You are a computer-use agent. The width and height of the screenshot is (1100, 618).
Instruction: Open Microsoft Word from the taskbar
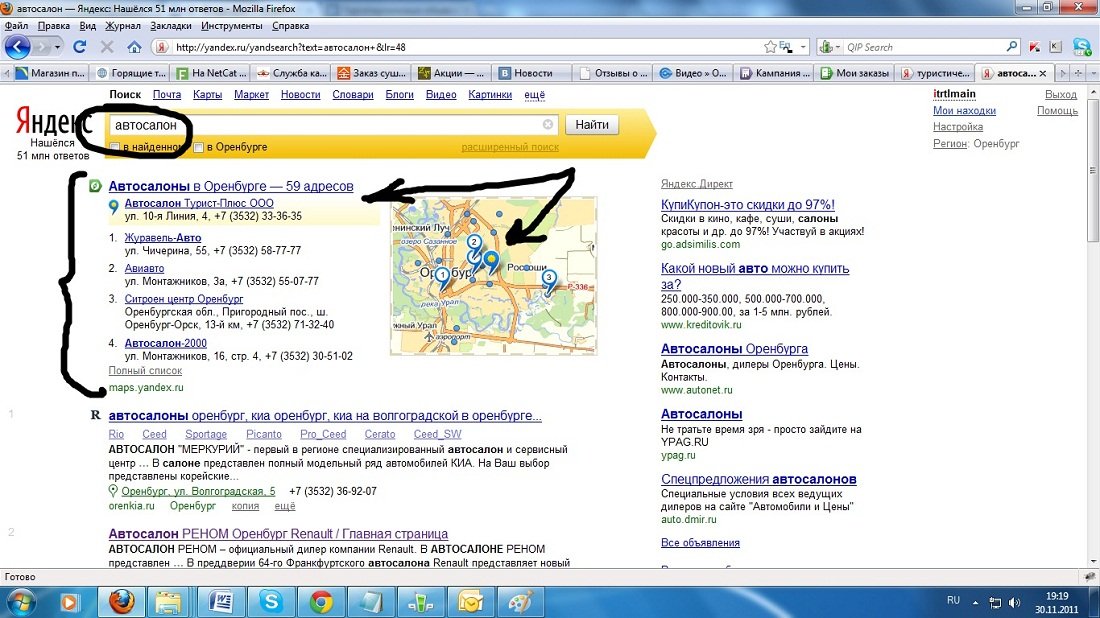click(x=221, y=601)
